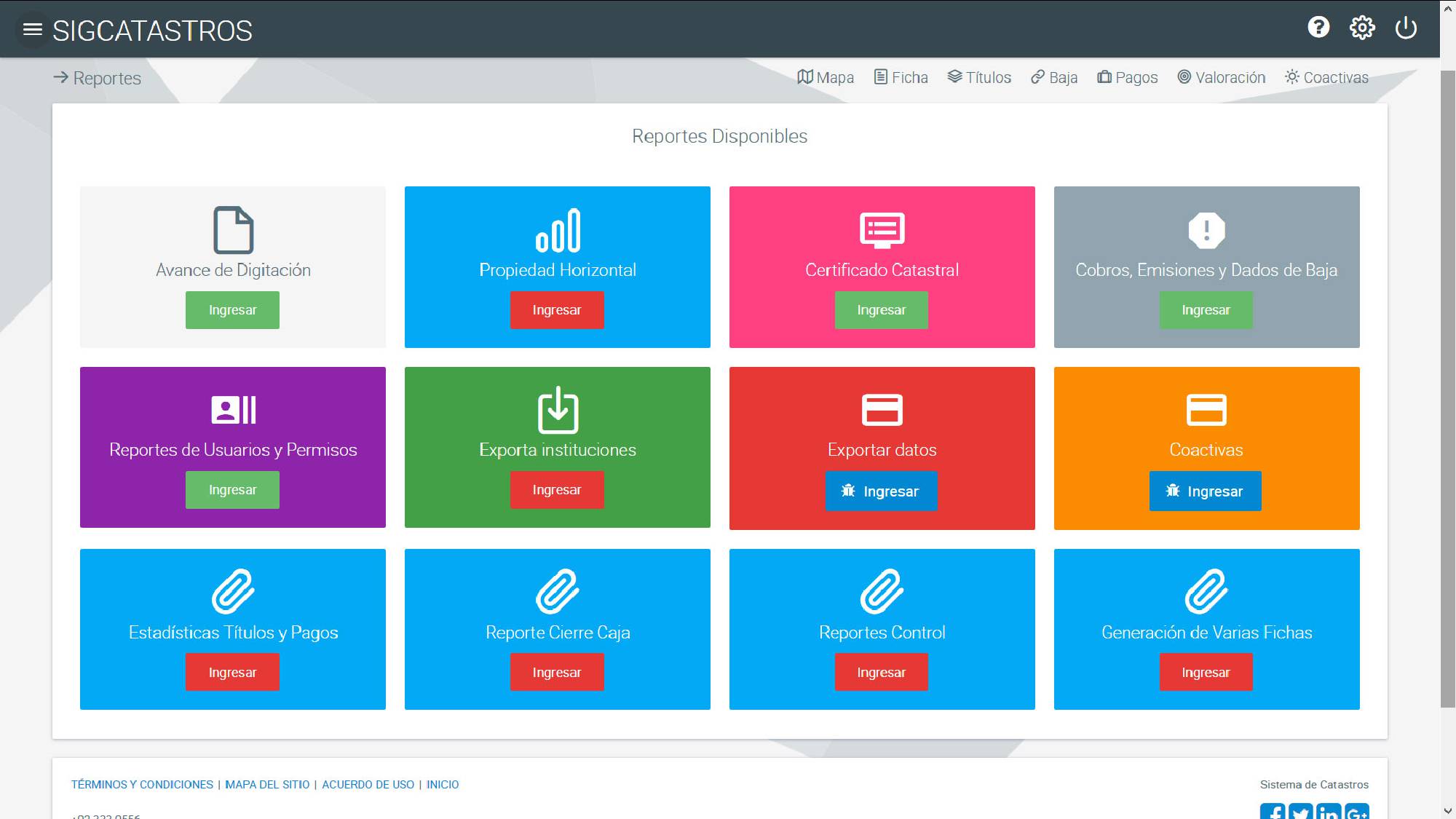The image size is (1456, 819).
Task: Open Coactivas in the top navigation
Action: [1326, 77]
